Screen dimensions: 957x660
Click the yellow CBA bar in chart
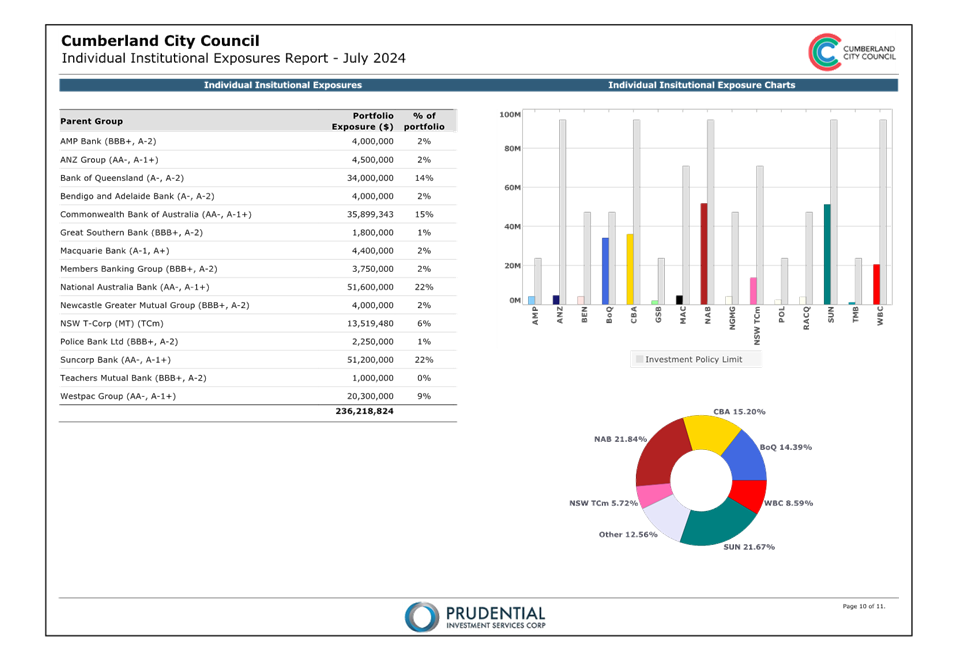(x=630, y=269)
